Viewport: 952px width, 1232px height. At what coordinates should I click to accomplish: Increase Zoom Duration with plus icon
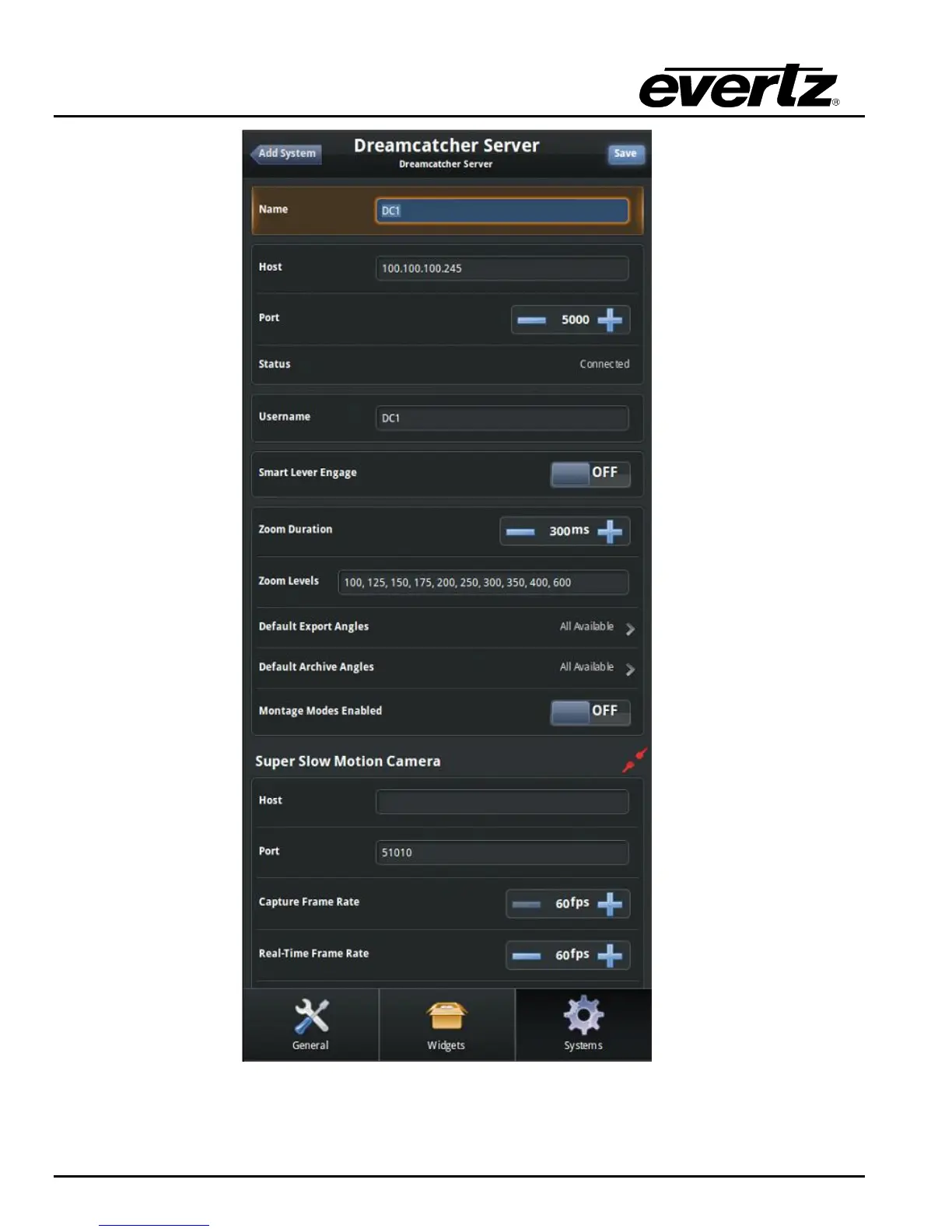pos(610,532)
